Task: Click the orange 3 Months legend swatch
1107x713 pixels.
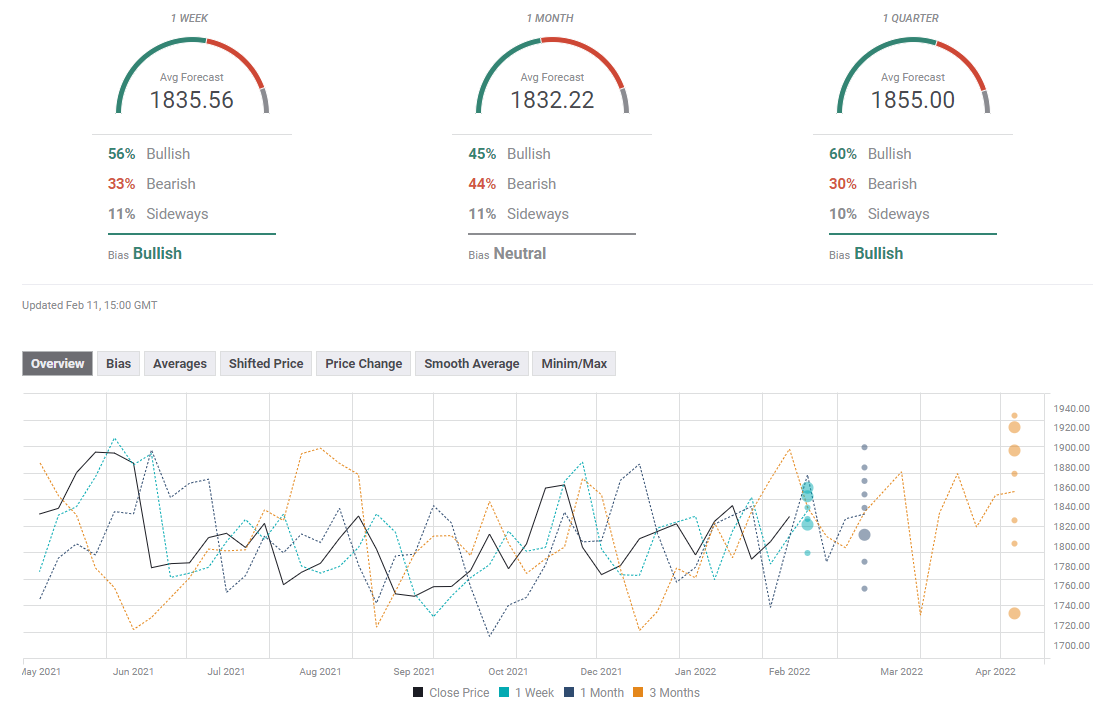Action: pyautogui.click(x=642, y=693)
